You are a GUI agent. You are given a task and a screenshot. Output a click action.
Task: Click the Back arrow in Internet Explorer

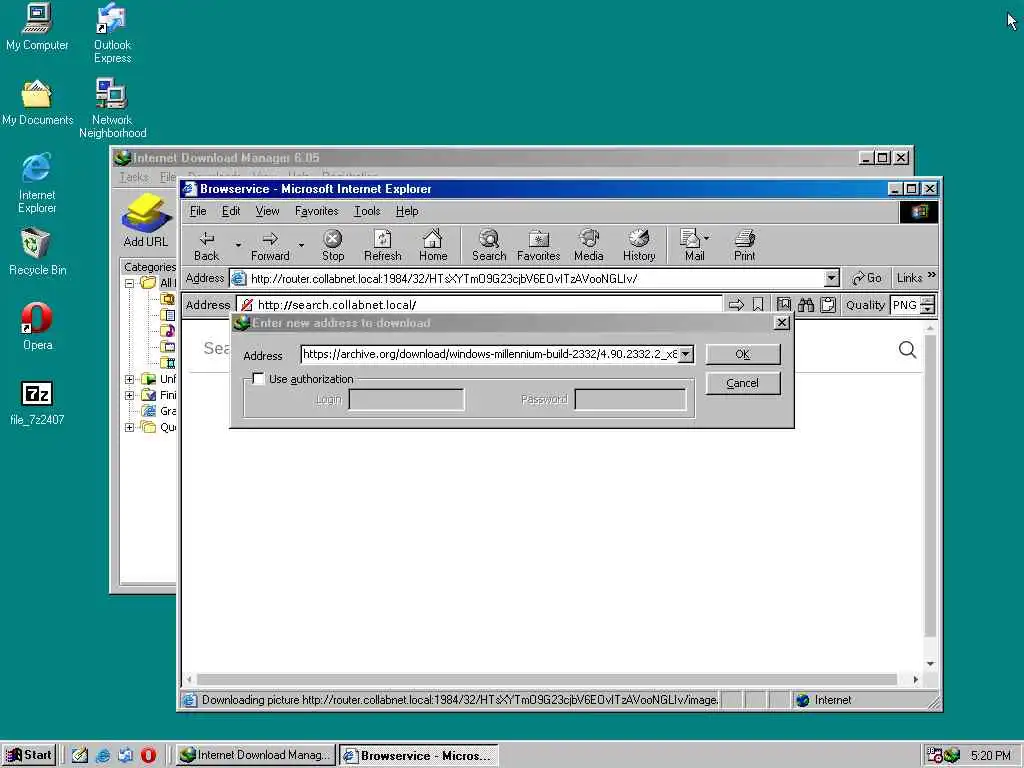(x=207, y=246)
